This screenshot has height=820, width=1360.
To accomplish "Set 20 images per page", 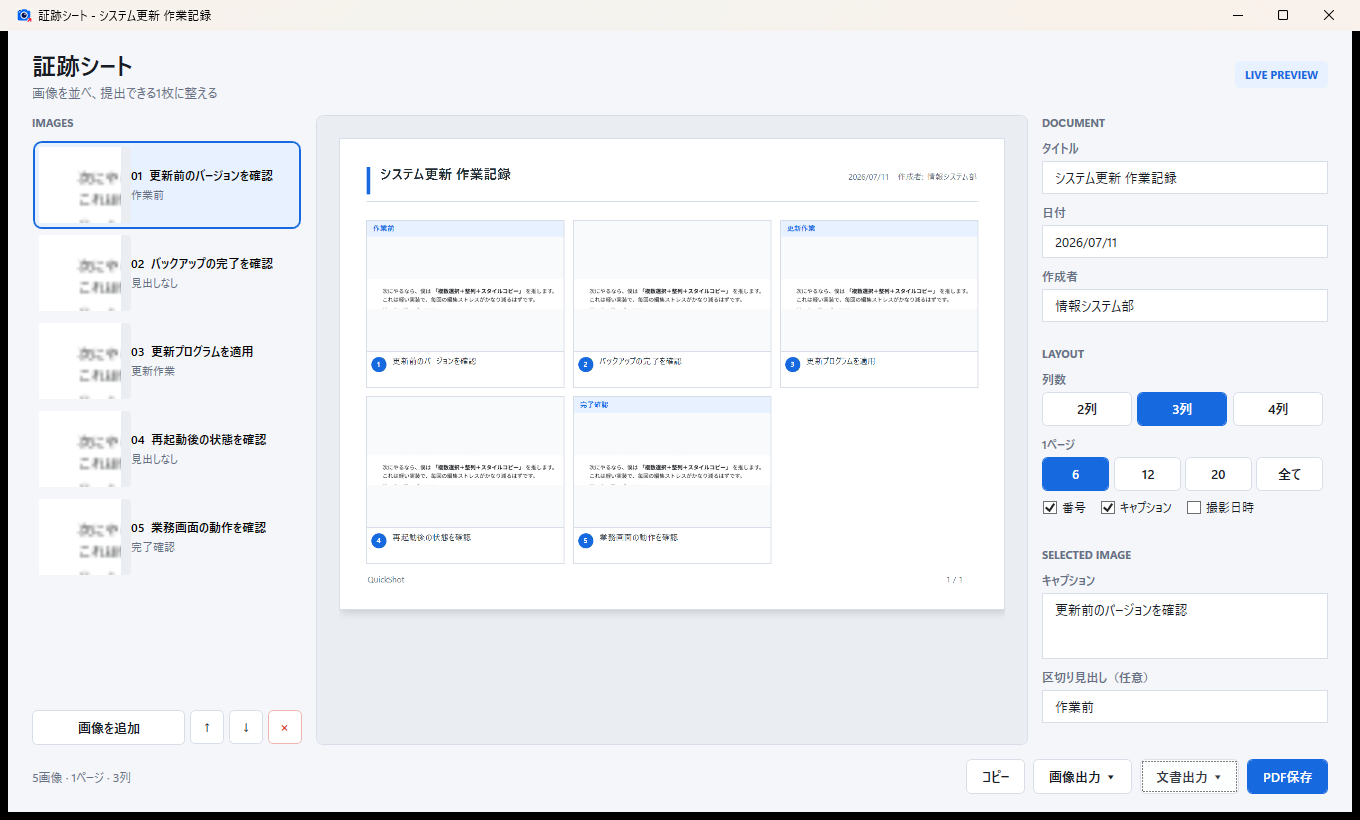I will 1218,474.
